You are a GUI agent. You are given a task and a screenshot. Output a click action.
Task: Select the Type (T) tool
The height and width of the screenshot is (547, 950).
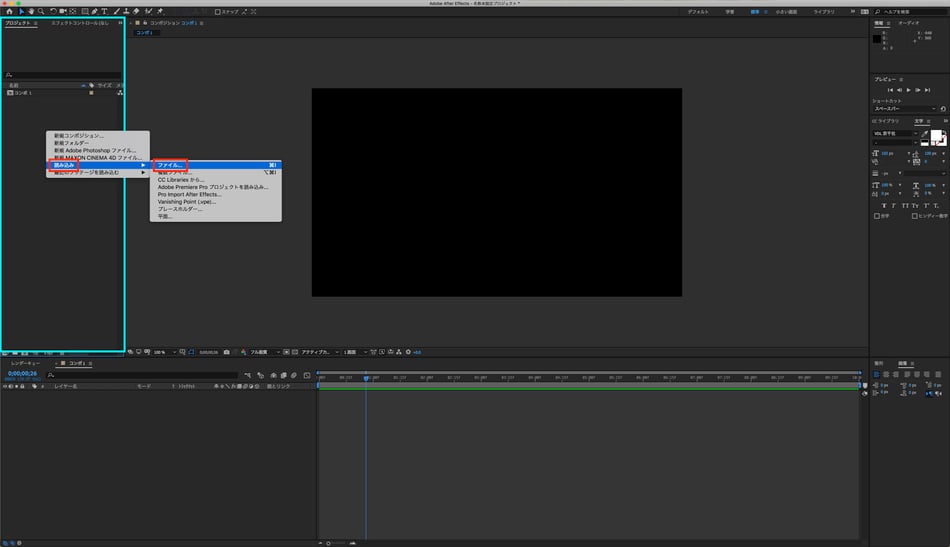click(104, 12)
